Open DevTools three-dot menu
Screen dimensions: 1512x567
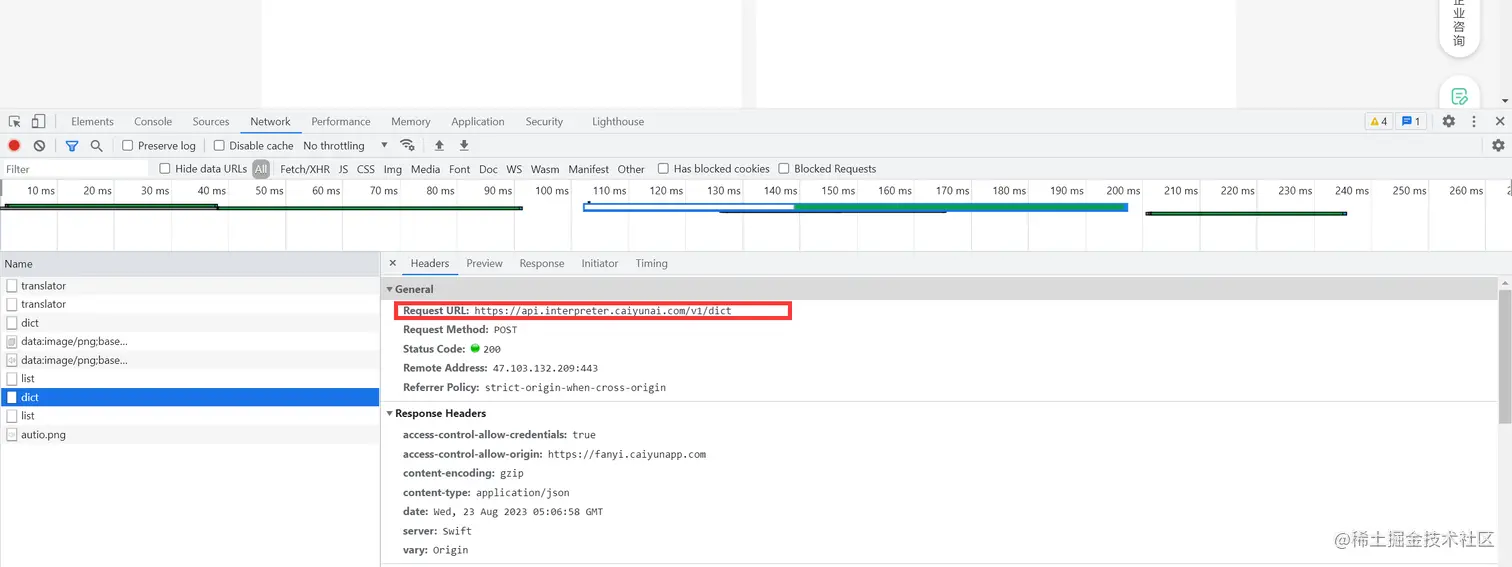[x=1474, y=121]
